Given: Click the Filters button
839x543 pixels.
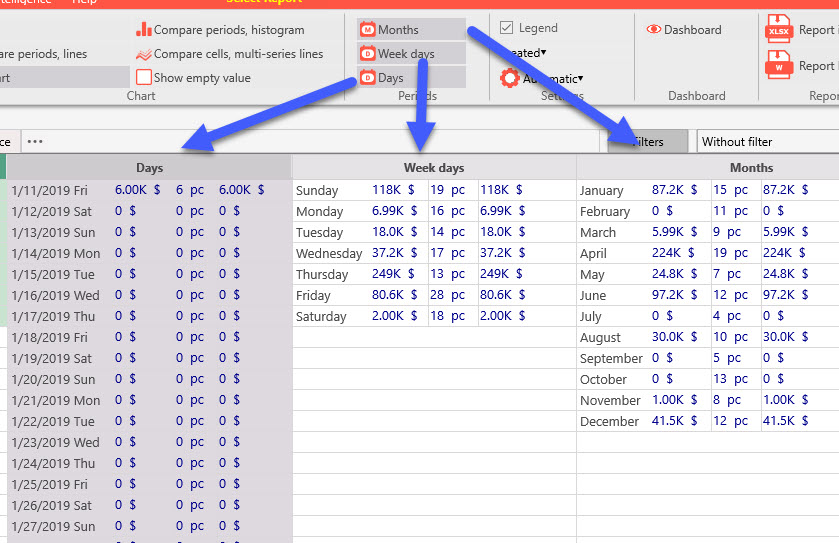Looking at the screenshot, I should coord(647,142).
